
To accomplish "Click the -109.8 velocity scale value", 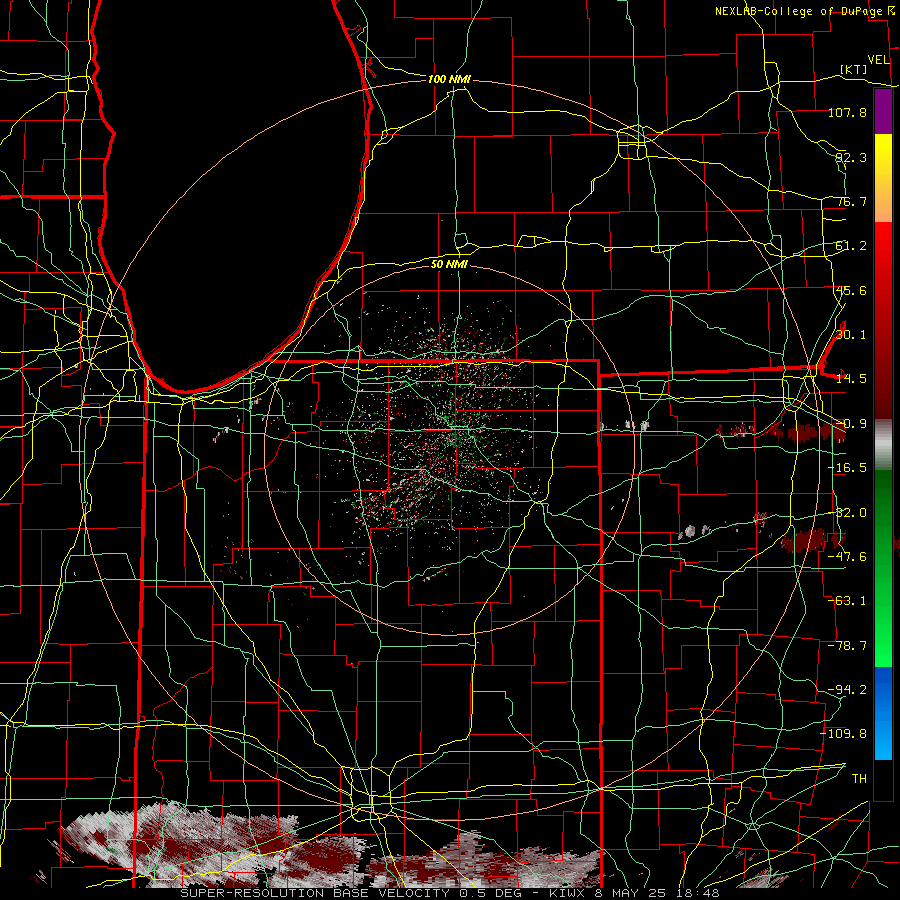I will coord(844,734).
